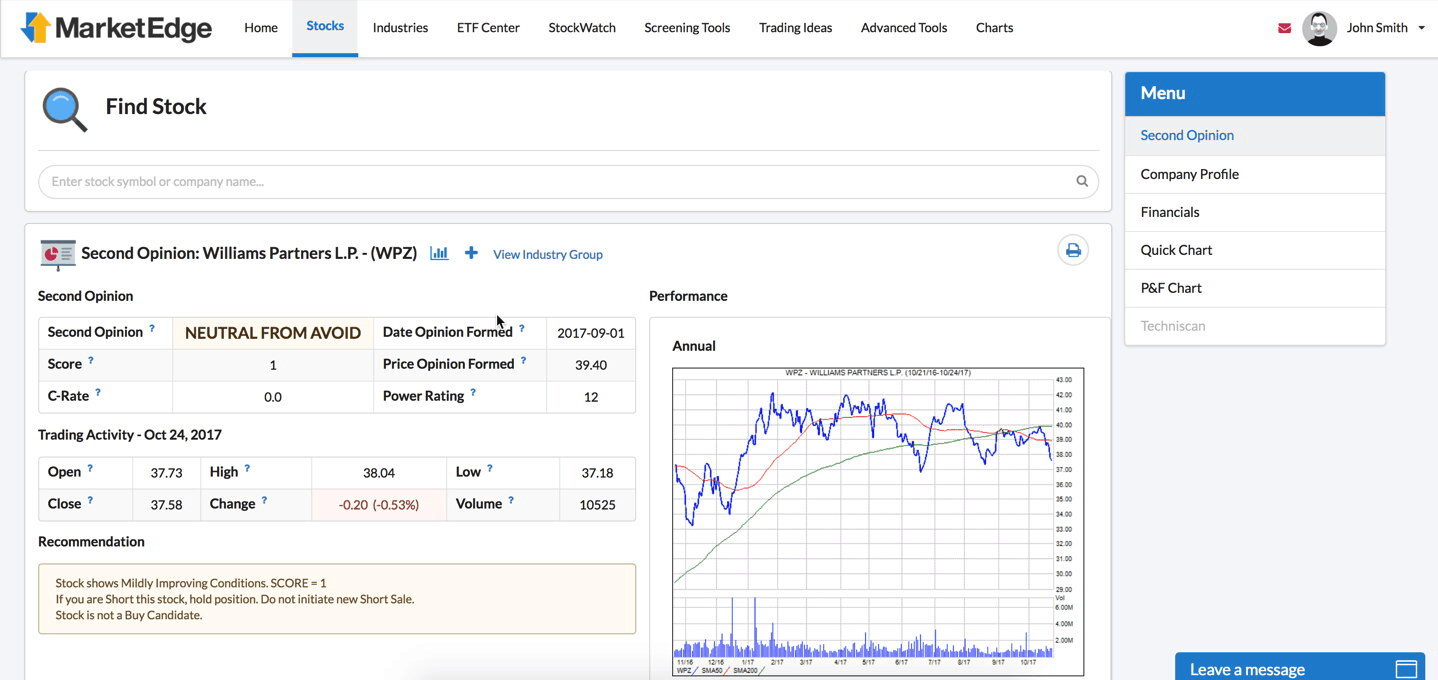
Task: Click the Low value 37.18
Action: click(x=597, y=473)
